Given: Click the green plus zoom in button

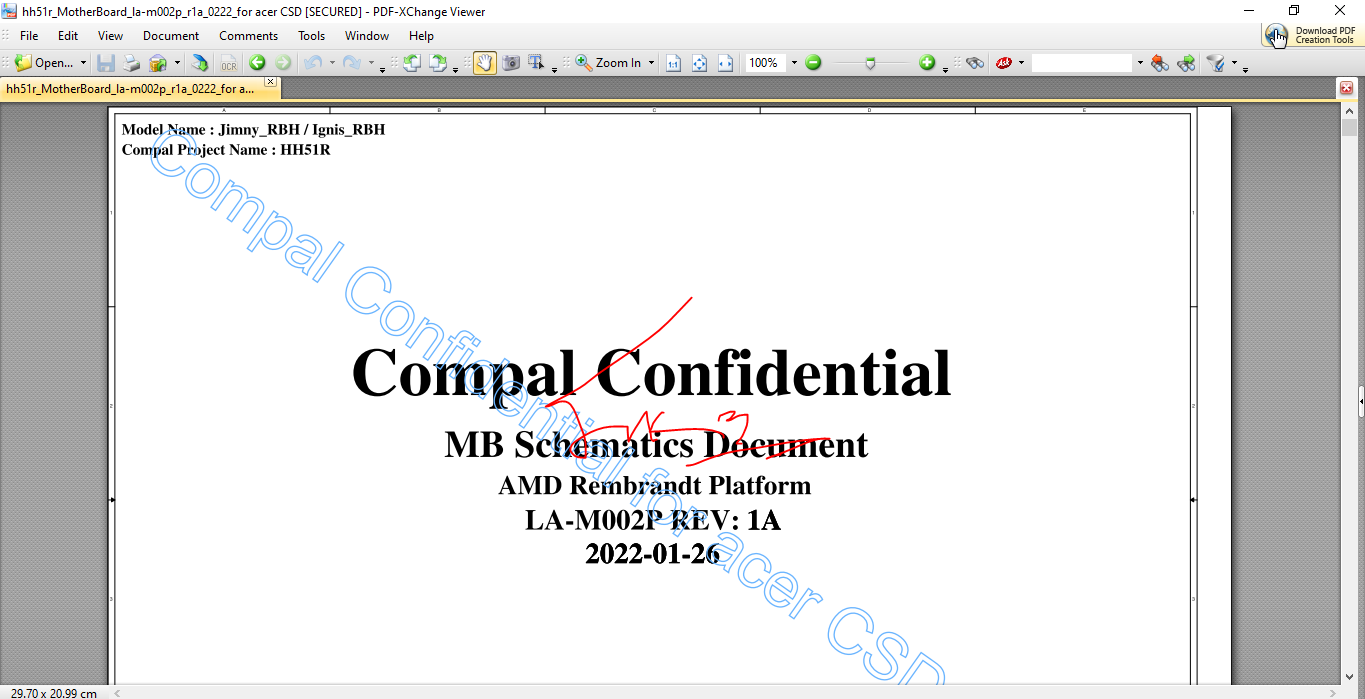Looking at the screenshot, I should tap(927, 63).
